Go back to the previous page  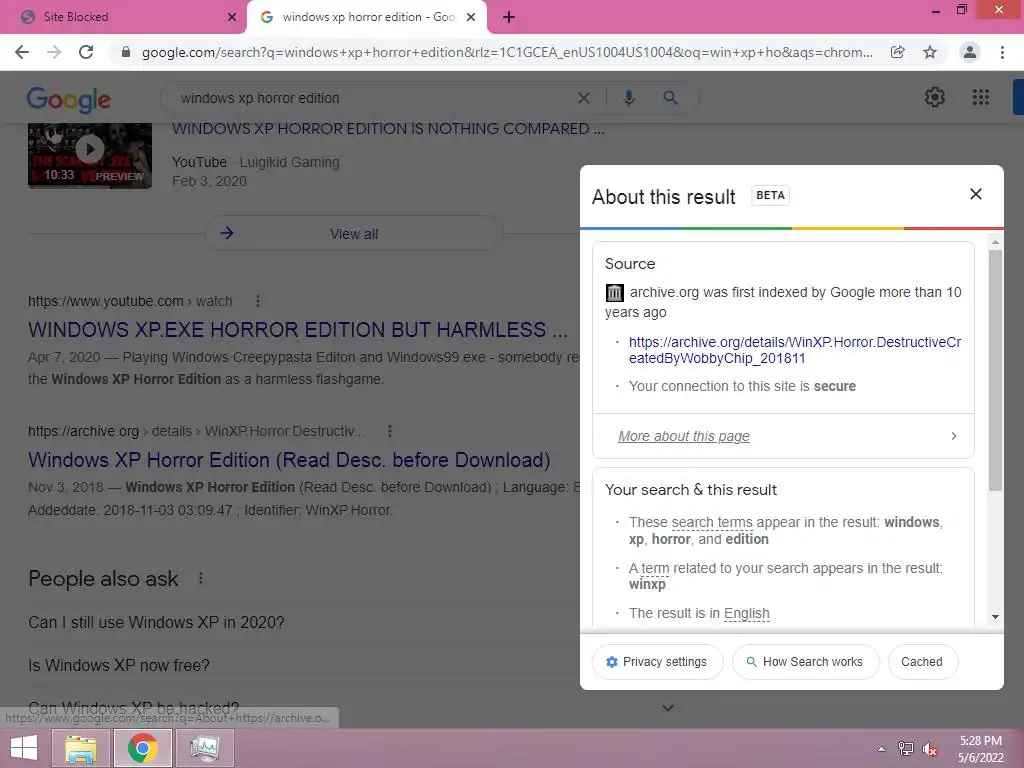point(22,52)
